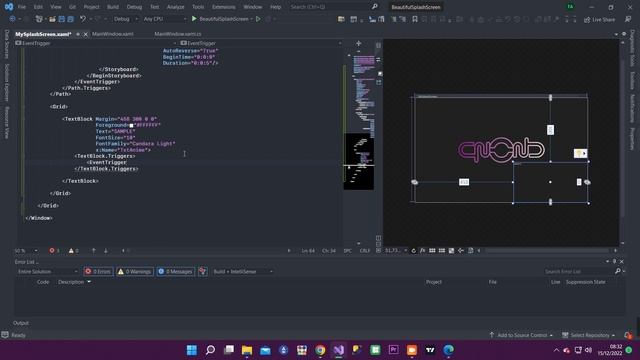Click swap panes icon between editor and designer
Image resolution: width=640 pixels, height=360 pixels.
click(x=378, y=60)
